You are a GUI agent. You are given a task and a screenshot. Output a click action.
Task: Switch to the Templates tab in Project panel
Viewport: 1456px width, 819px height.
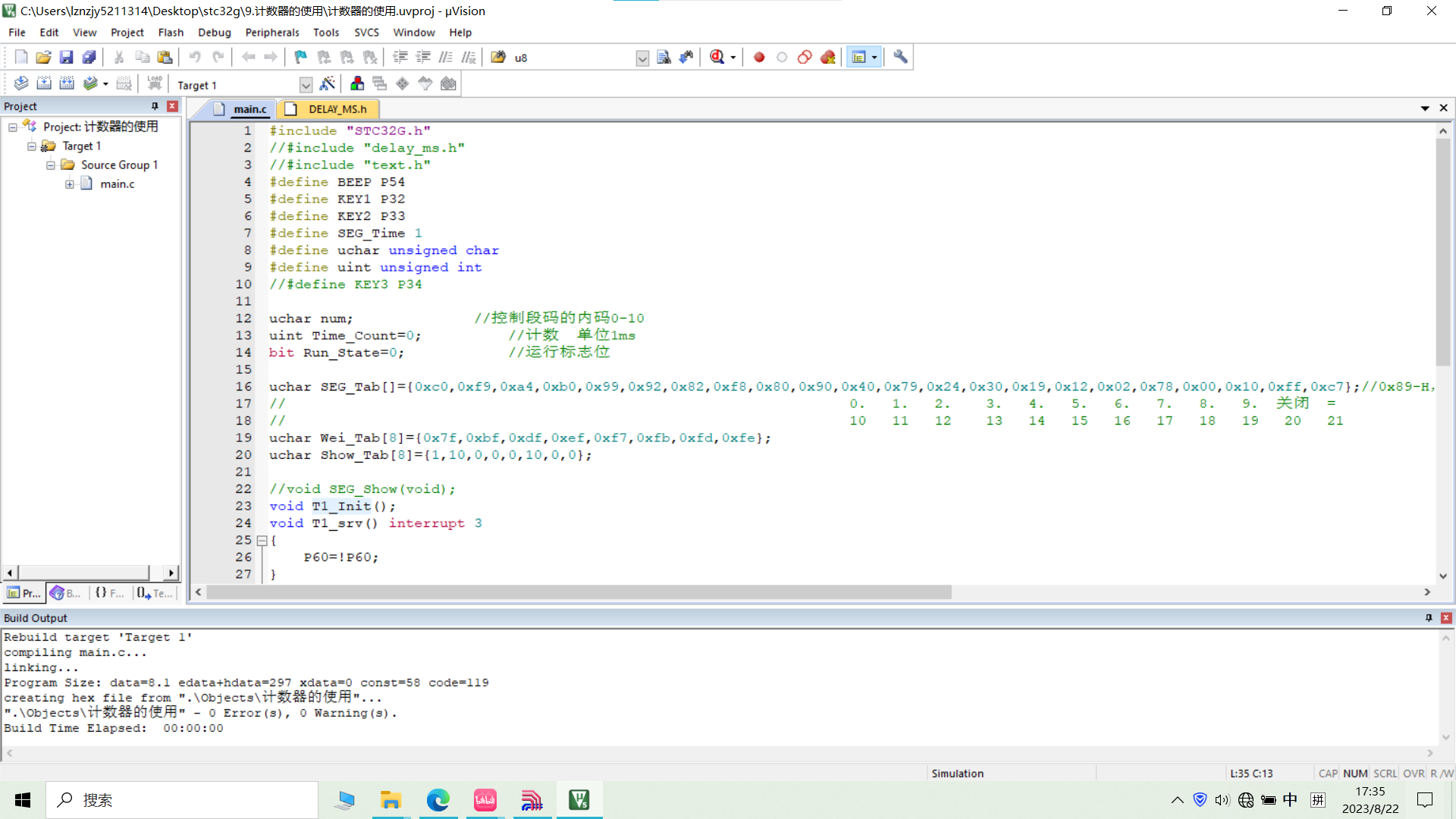pos(155,593)
